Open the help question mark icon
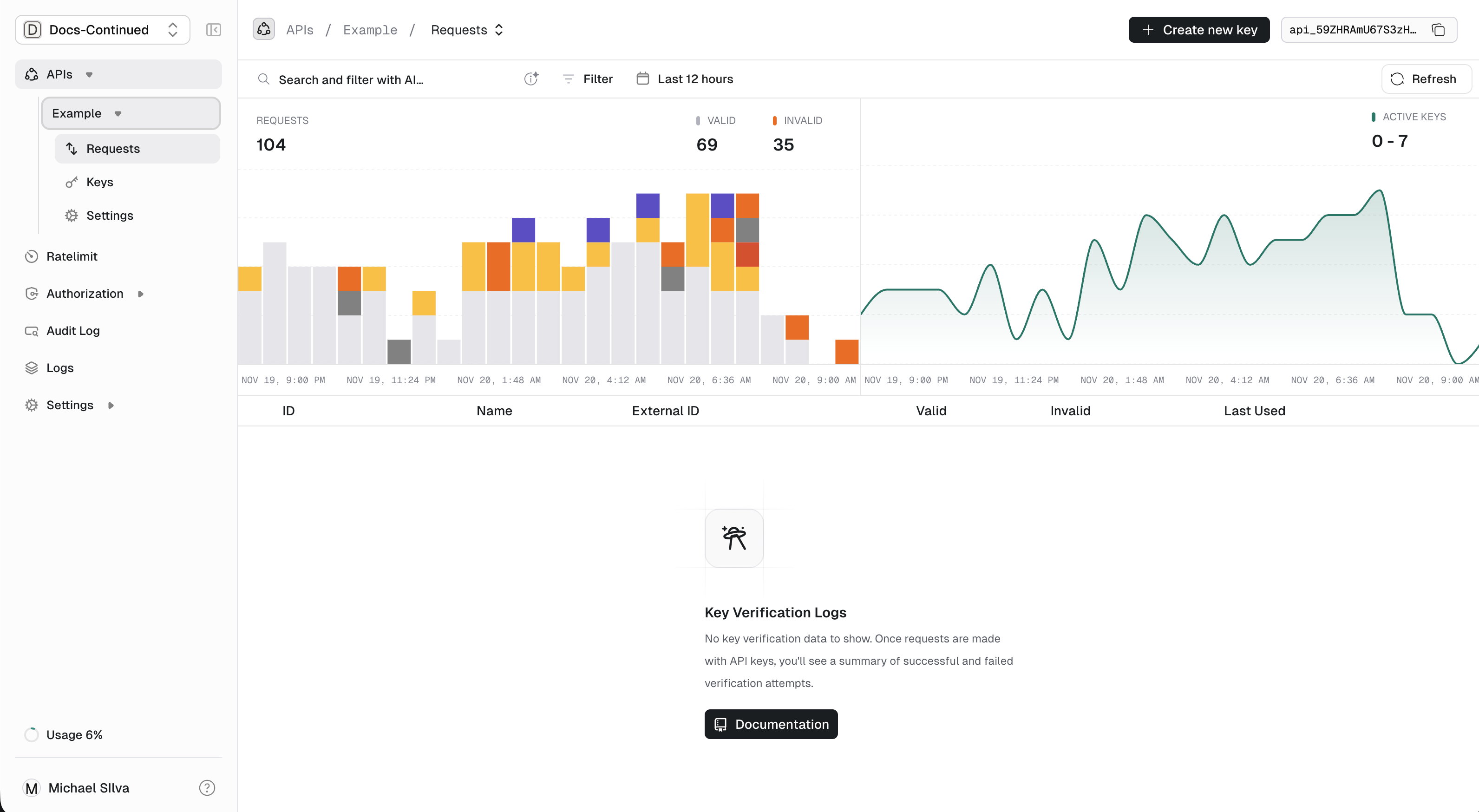Screen dimensions: 1479x812 (x=206, y=788)
